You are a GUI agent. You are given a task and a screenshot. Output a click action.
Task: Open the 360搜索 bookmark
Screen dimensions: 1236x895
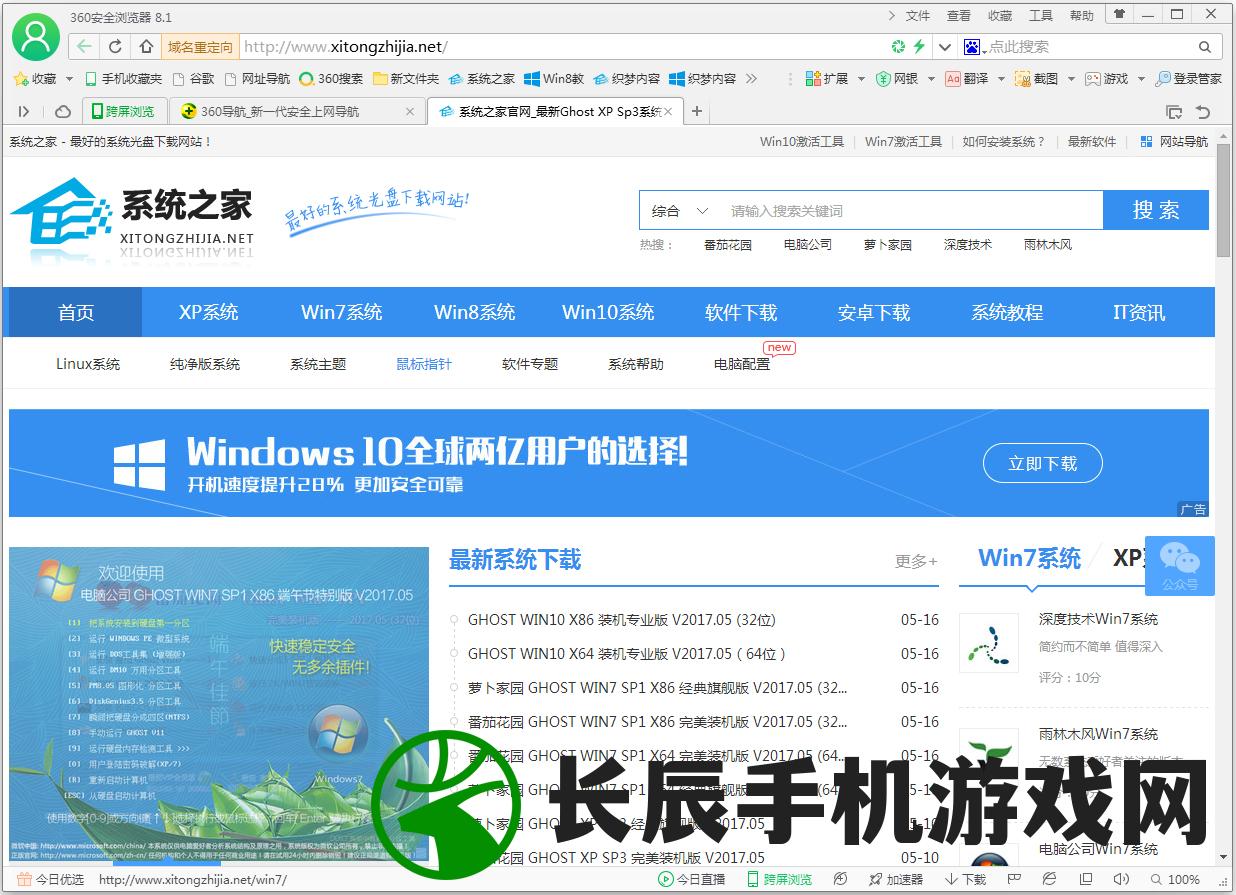332,78
